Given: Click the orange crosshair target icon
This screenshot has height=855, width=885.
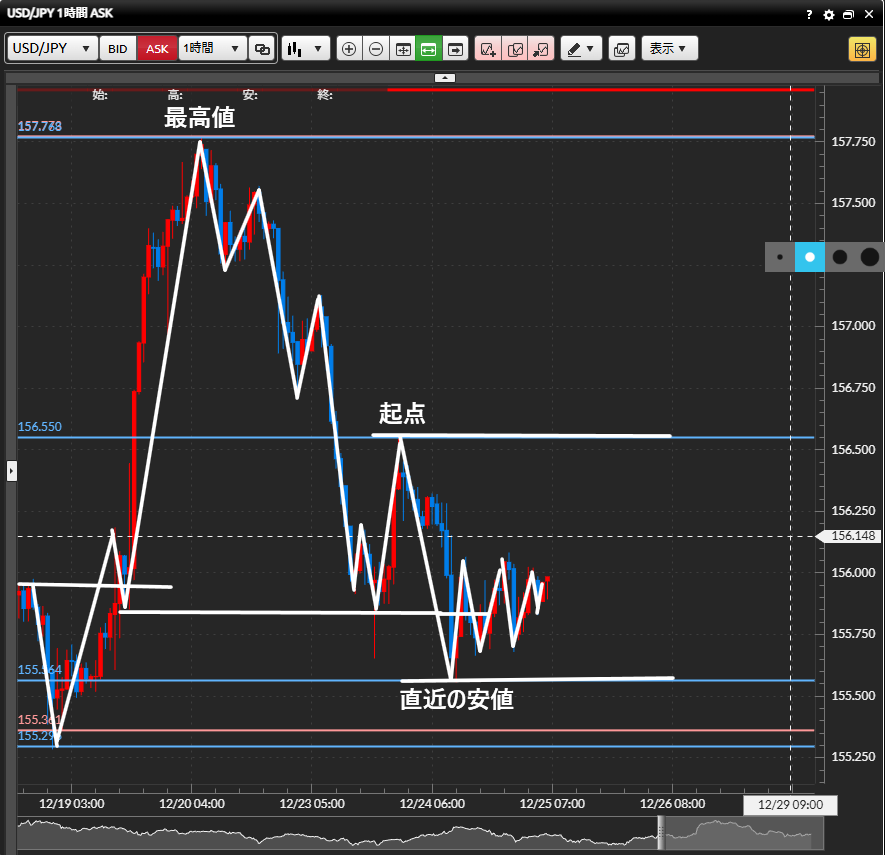Looking at the screenshot, I should [861, 49].
